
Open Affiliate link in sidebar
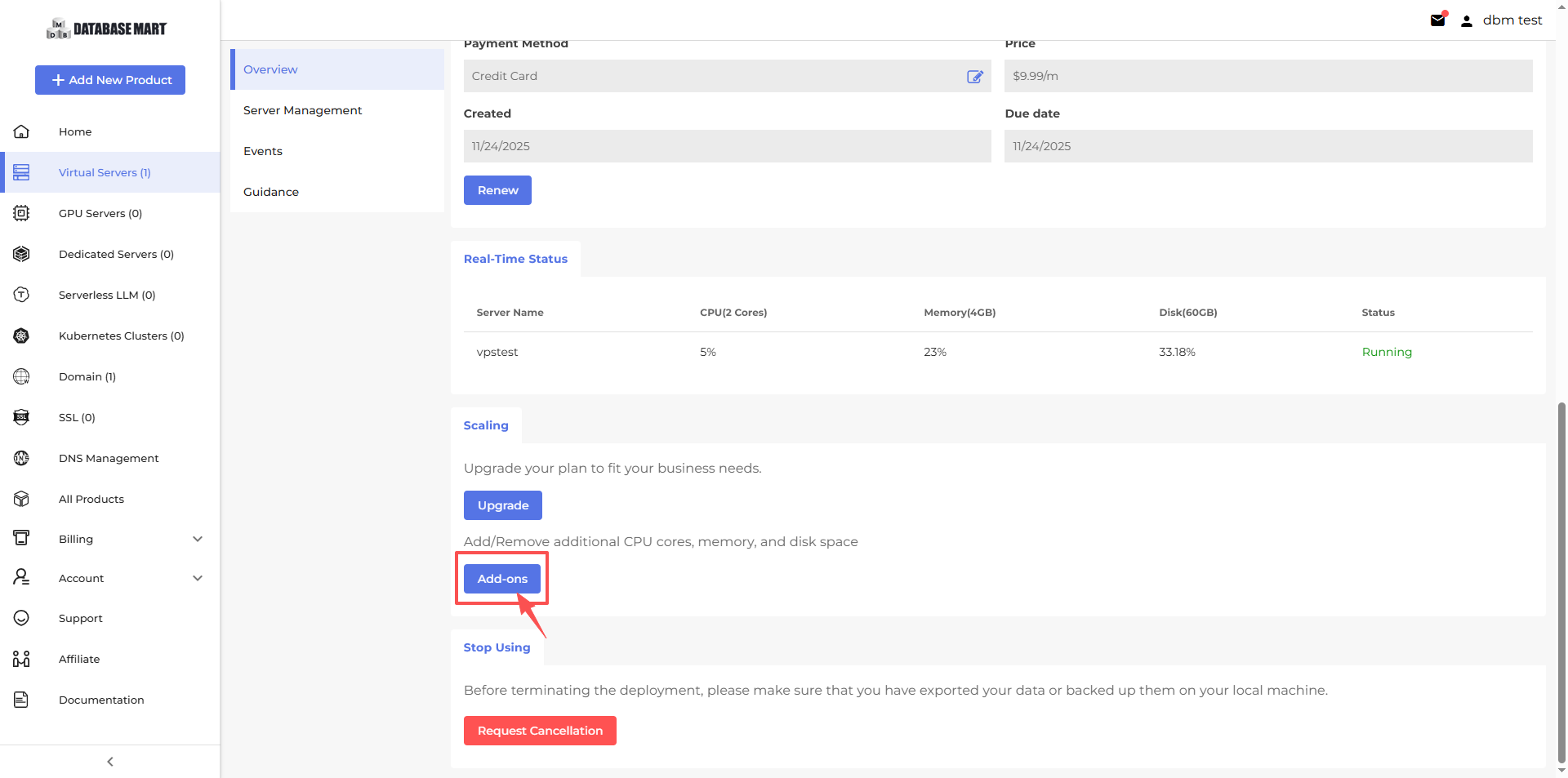pos(79,659)
